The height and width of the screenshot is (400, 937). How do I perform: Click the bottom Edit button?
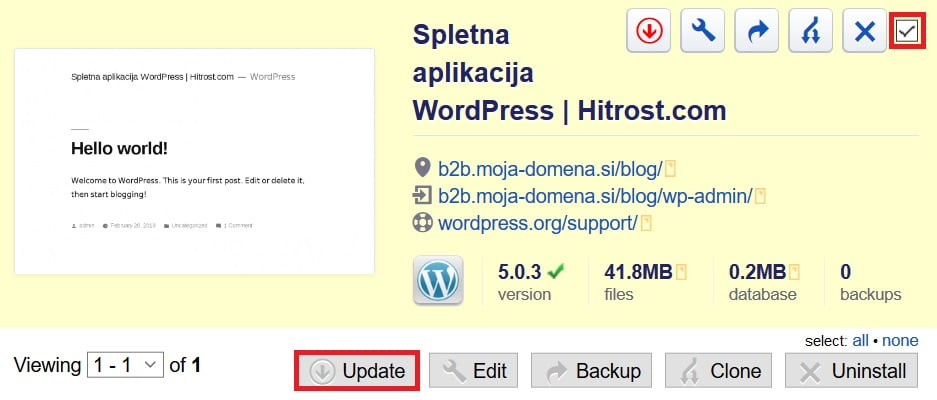point(473,371)
